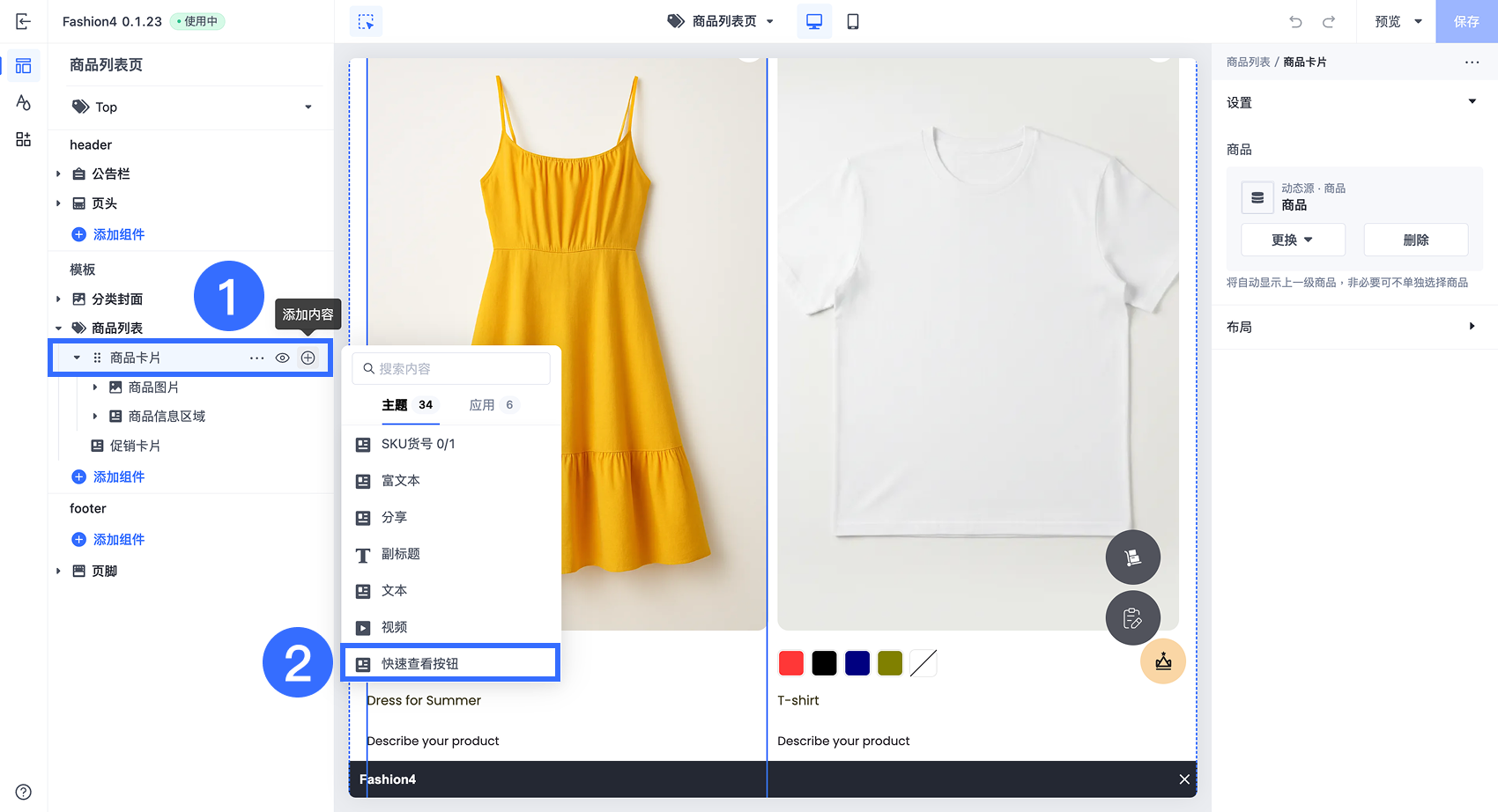Click the undo arrow icon
Viewport: 1498px width, 812px height.
point(1295,21)
